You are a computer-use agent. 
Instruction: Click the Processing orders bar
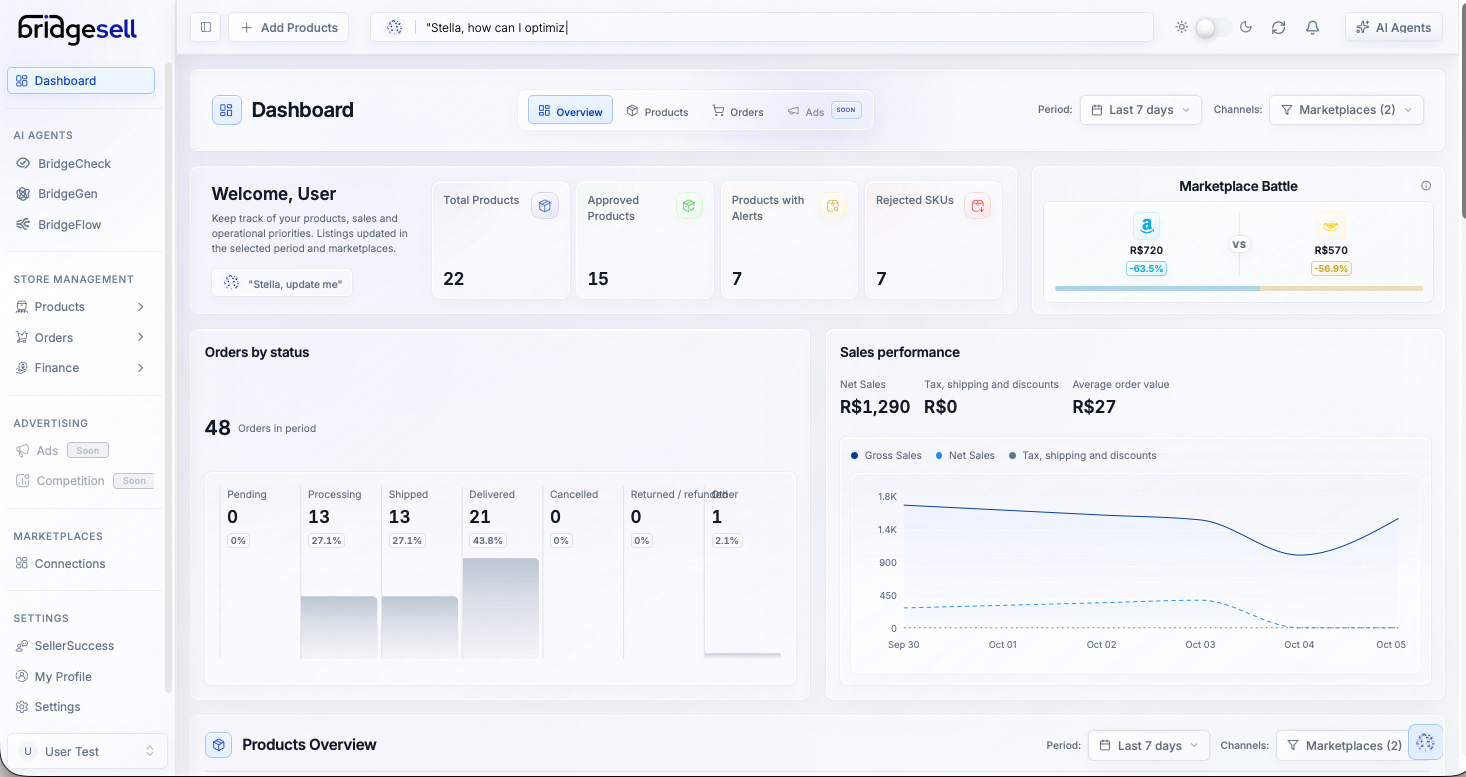339,627
